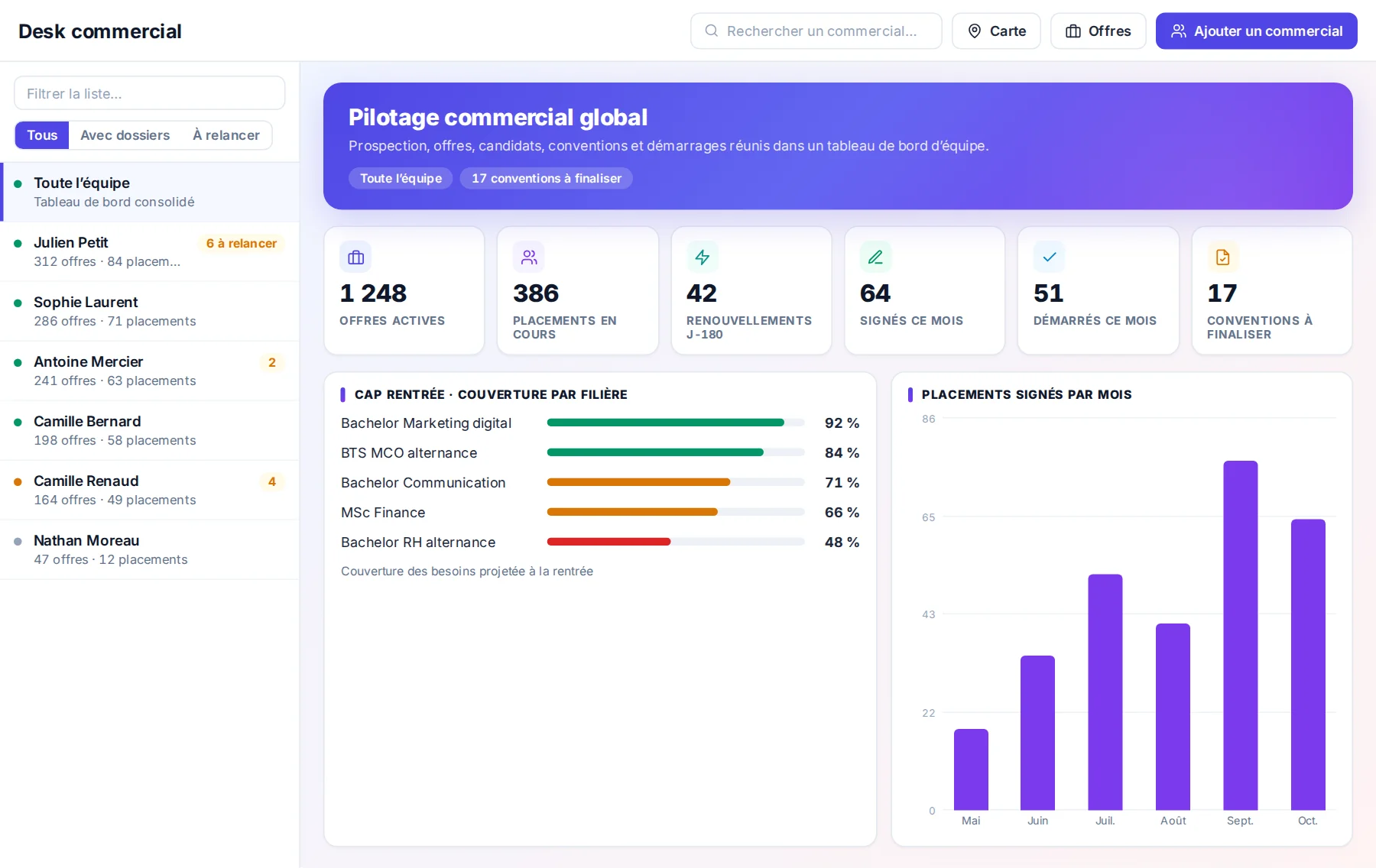1376x868 pixels.
Task: Click the badge 2 beside Antoine Mercier
Action: click(x=272, y=362)
